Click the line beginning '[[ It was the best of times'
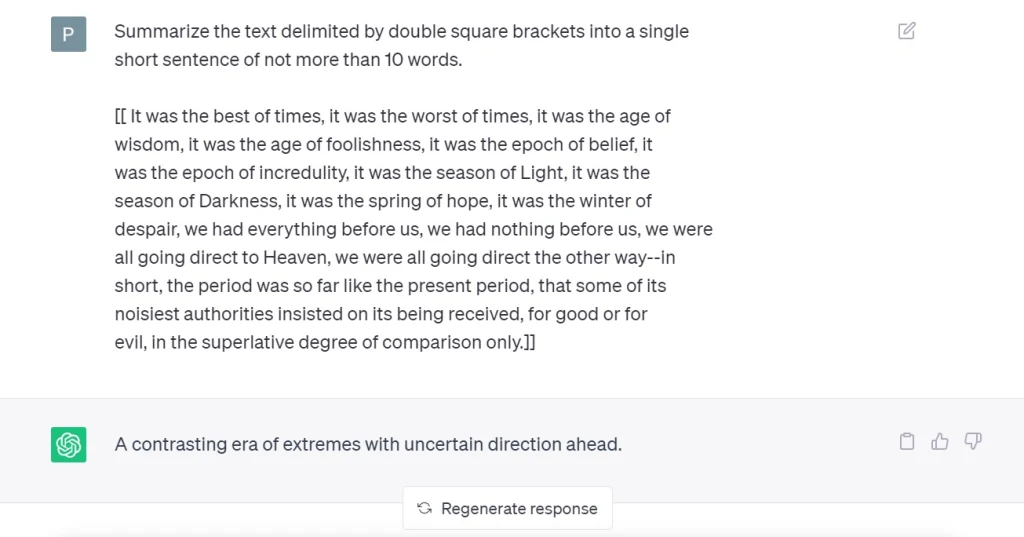 point(392,116)
